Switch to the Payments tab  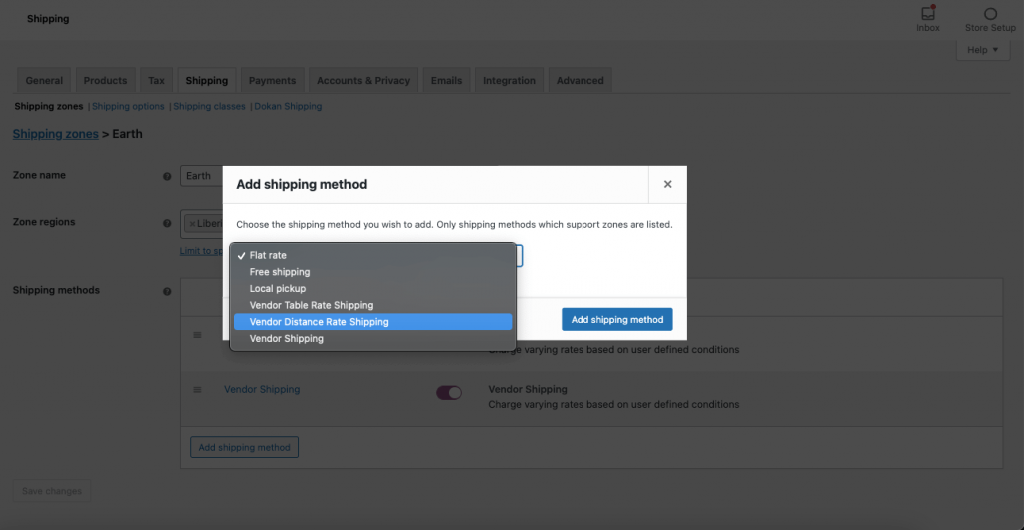tap(272, 81)
